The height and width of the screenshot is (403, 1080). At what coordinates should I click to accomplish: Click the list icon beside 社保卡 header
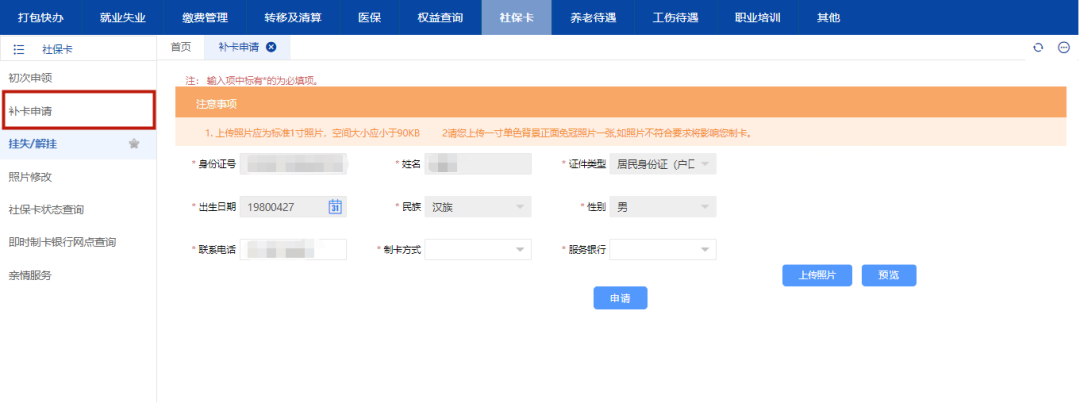[19, 50]
